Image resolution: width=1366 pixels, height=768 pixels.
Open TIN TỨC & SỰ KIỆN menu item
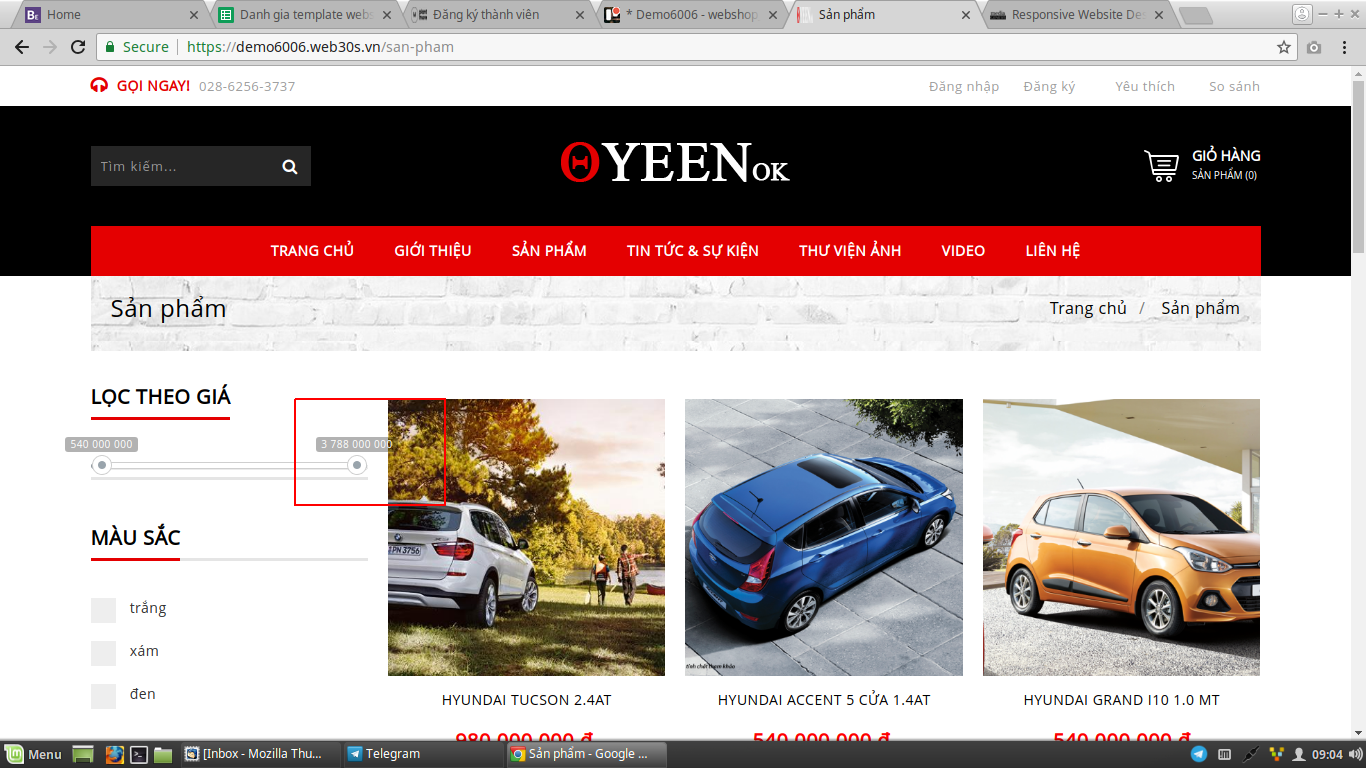[x=693, y=251]
